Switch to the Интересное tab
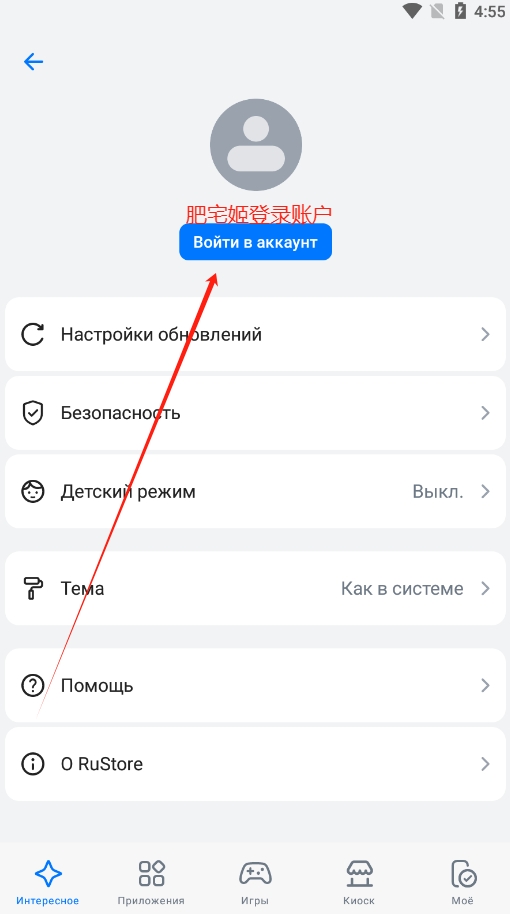Screen dimensions: 510x914 [48, 881]
